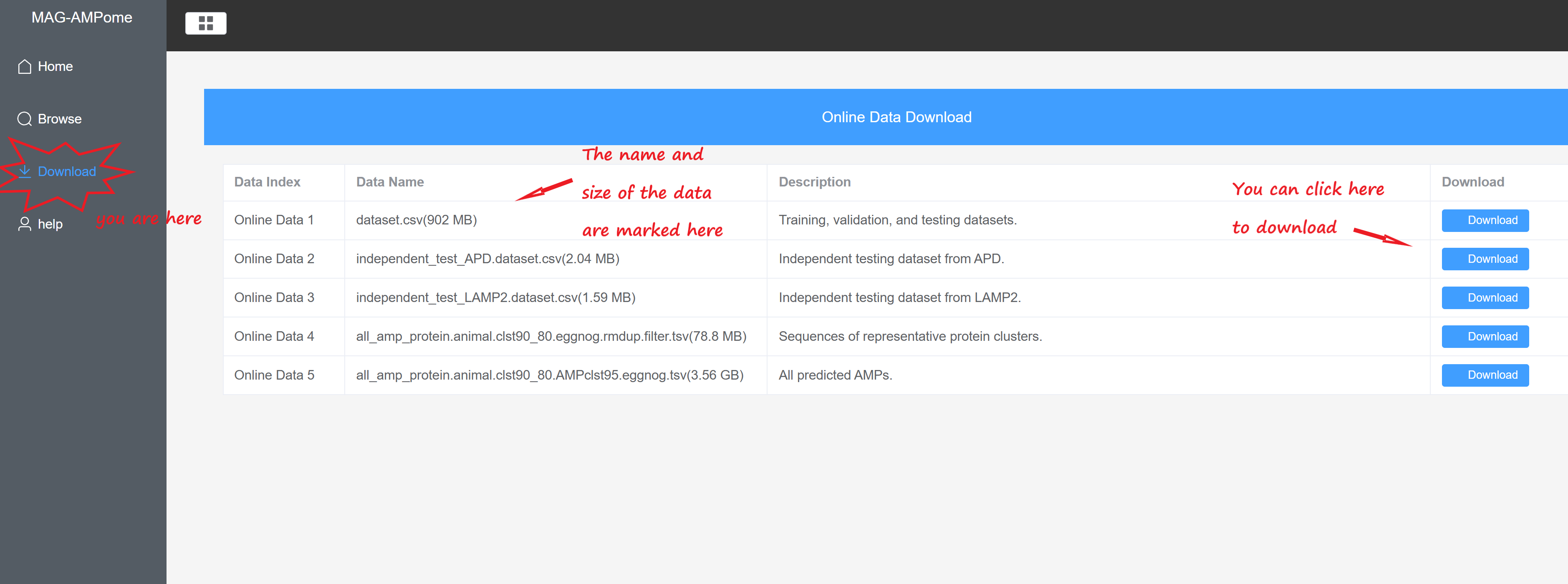Click the Download column header
The image size is (1568, 584).
[1472, 182]
